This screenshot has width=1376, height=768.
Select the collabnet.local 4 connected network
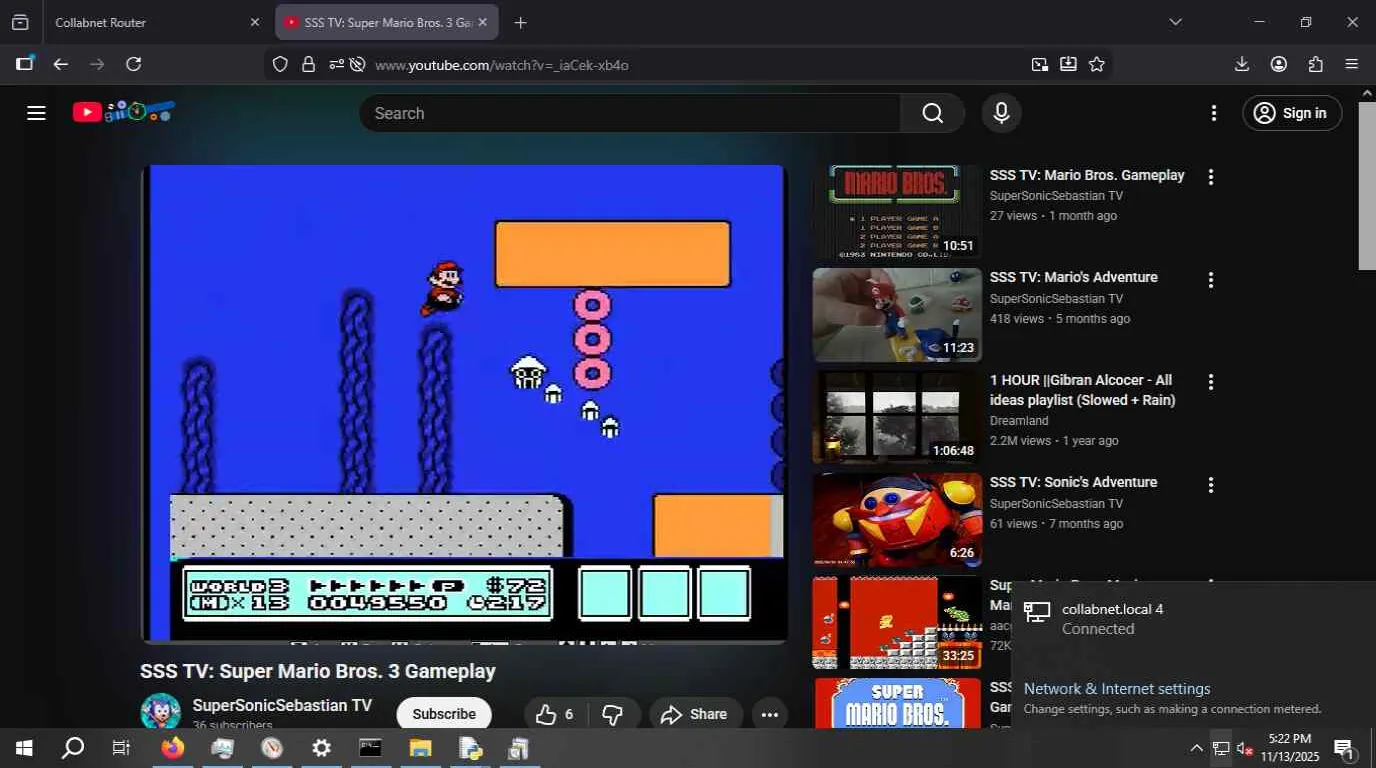(1193, 619)
